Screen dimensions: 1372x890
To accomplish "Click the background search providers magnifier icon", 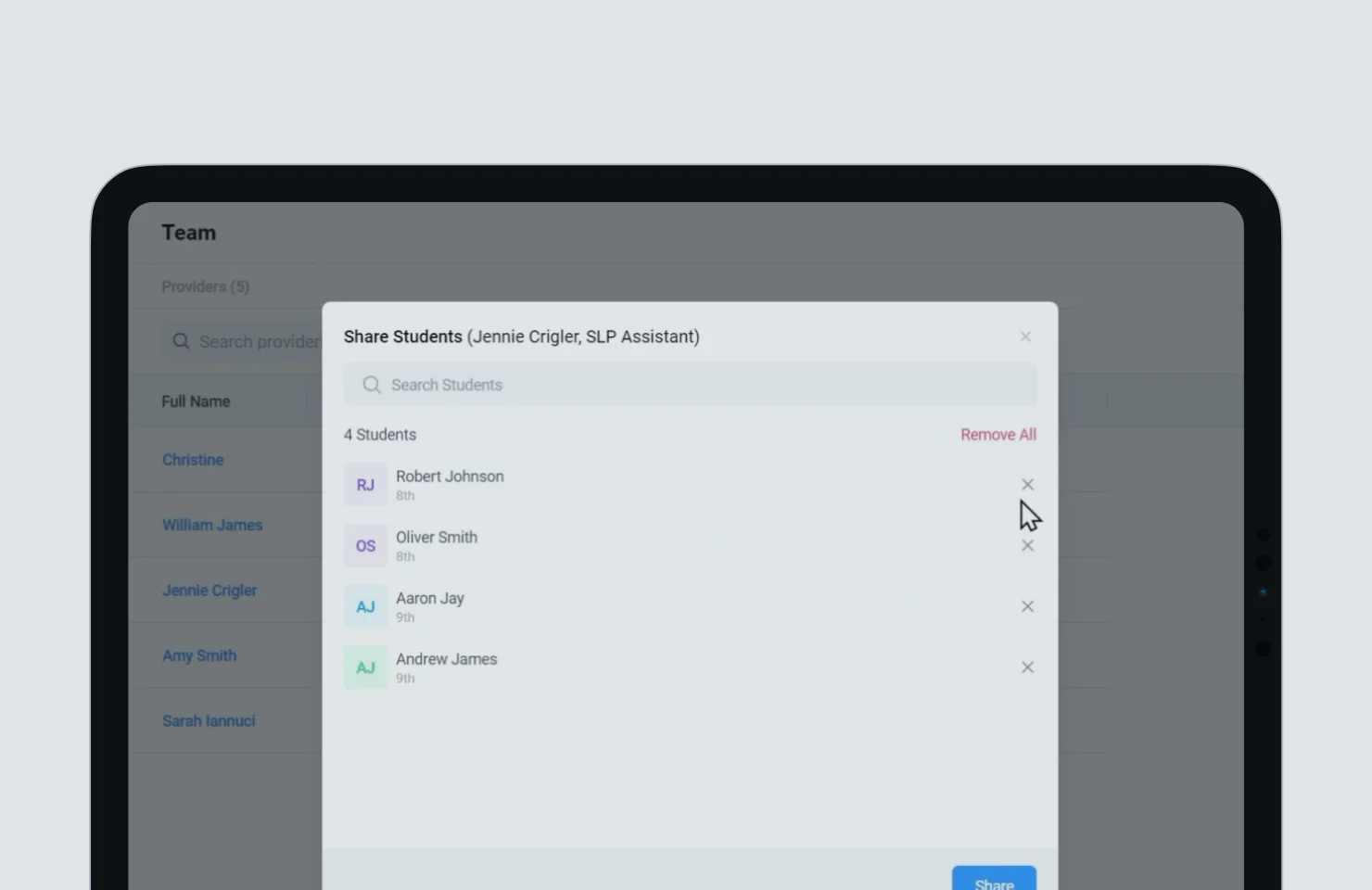I will [x=181, y=341].
